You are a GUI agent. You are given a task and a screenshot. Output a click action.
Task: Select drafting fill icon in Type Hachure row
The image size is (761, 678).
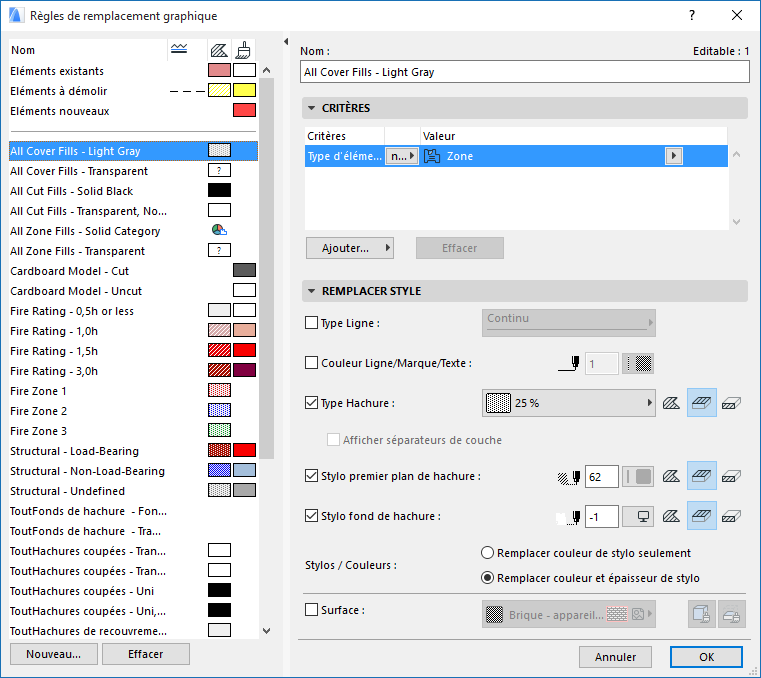(731, 403)
